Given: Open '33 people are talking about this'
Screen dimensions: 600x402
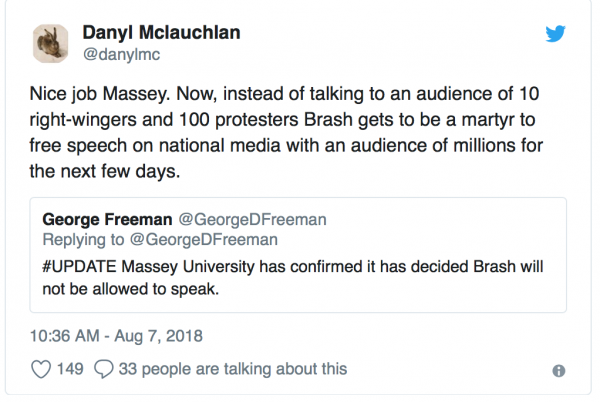Looking at the screenshot, I should [232, 369].
